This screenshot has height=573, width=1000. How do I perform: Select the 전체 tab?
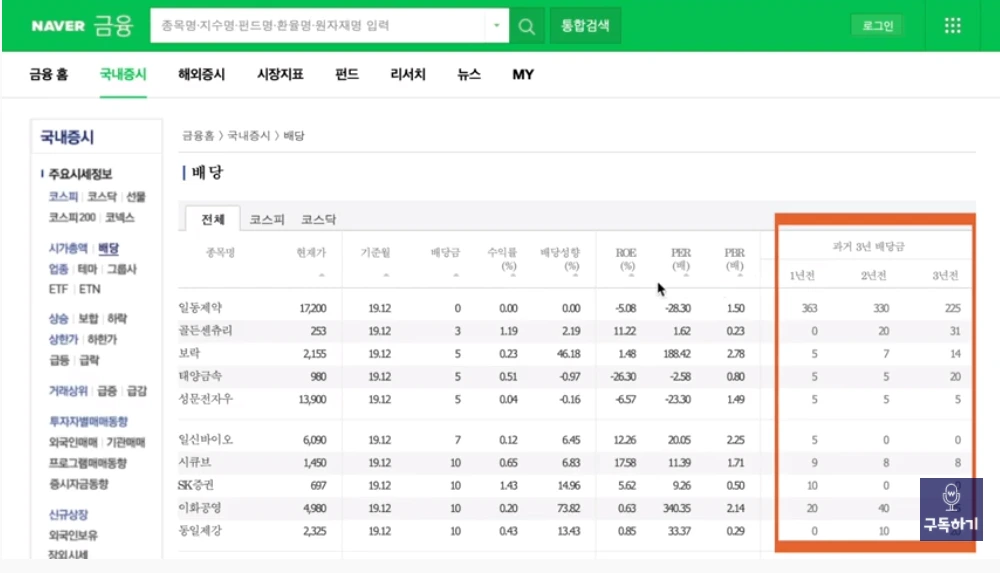coord(213,219)
